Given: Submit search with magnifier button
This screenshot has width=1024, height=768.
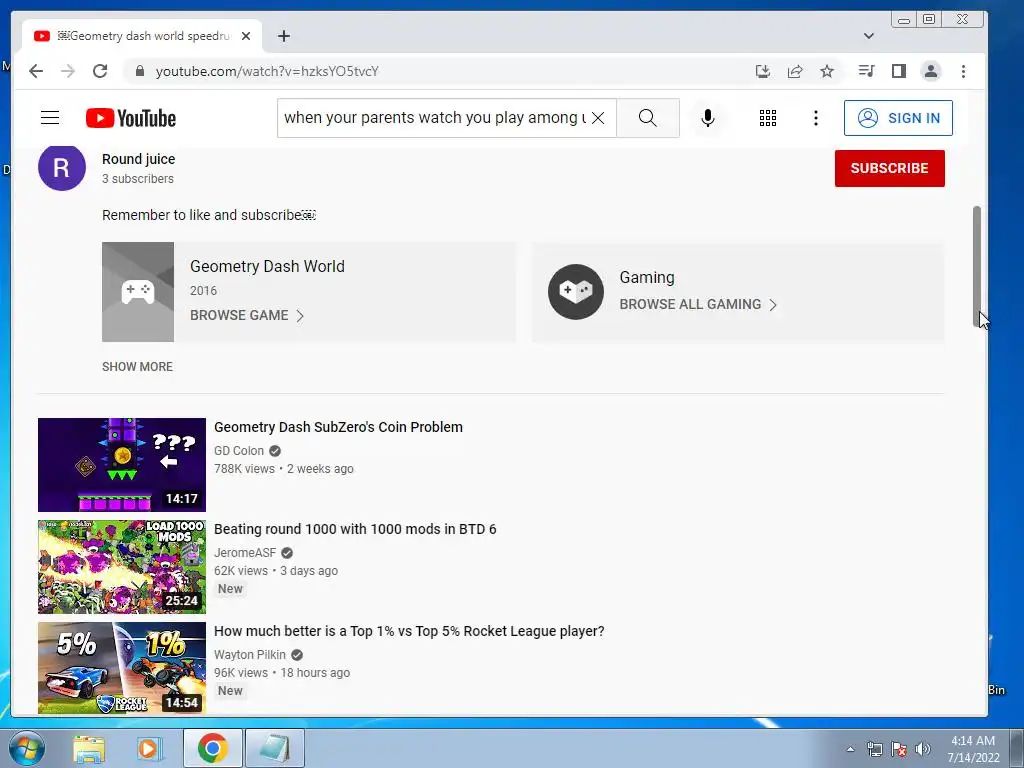Looking at the screenshot, I should point(648,118).
